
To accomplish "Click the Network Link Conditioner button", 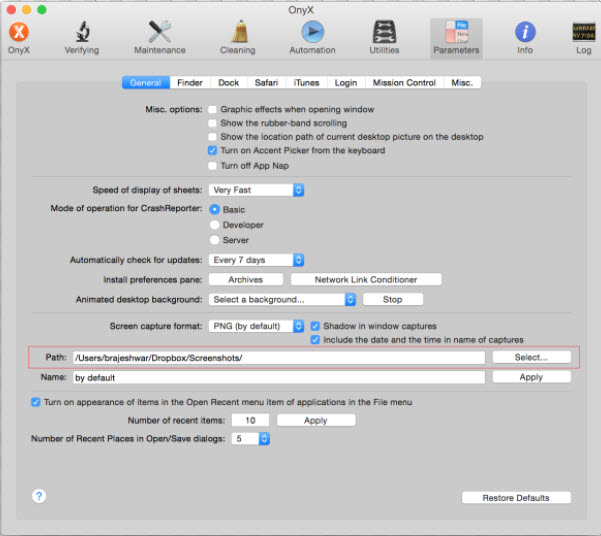I will (x=366, y=280).
